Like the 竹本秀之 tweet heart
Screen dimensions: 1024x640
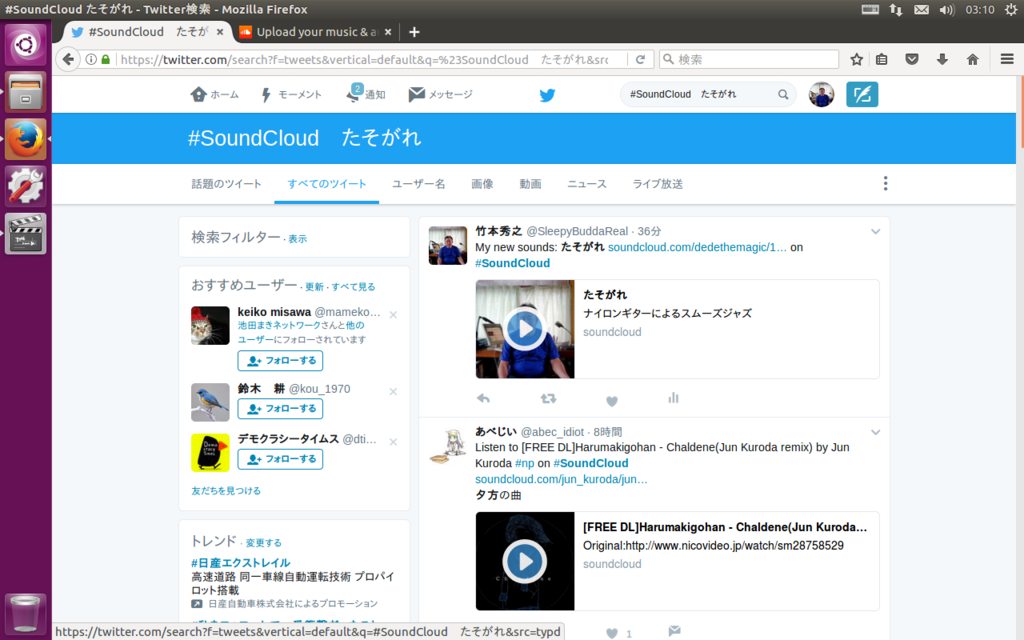point(612,400)
